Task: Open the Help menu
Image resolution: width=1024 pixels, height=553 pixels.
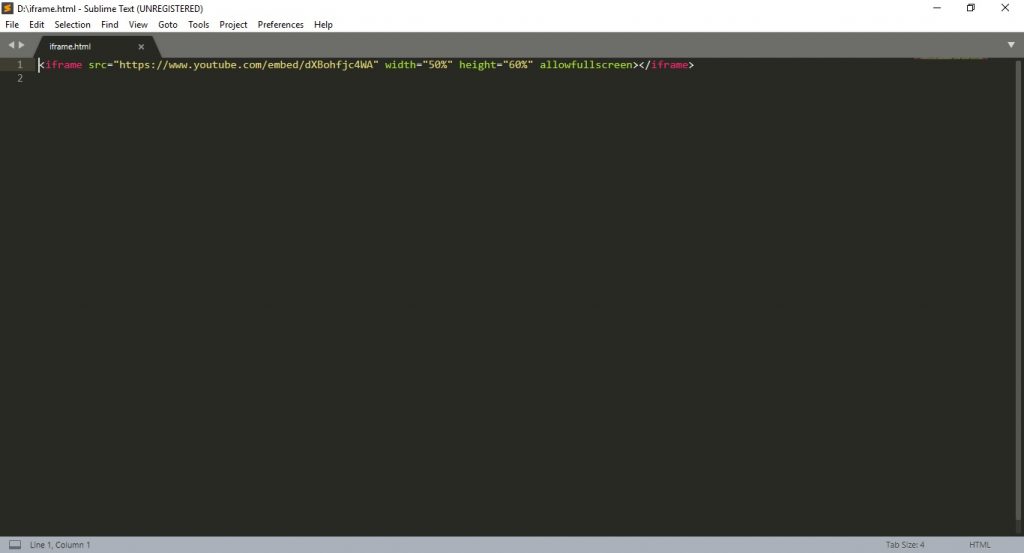Action: tap(323, 25)
